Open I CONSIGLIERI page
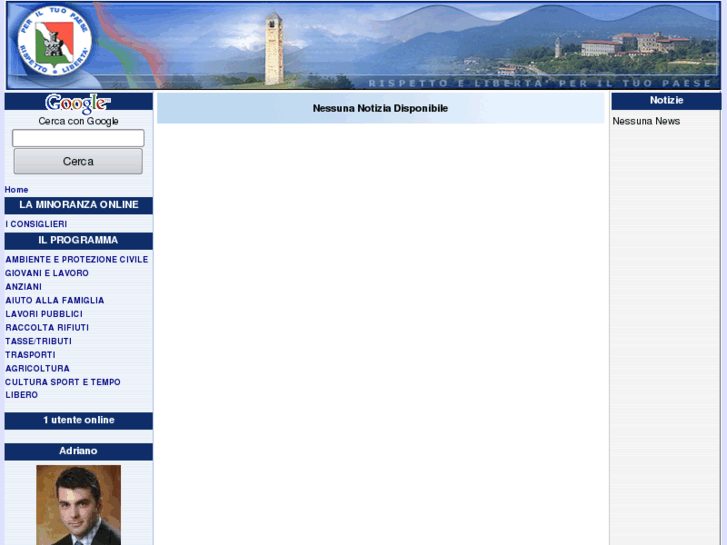This screenshot has height=545, width=727. pos(36,224)
